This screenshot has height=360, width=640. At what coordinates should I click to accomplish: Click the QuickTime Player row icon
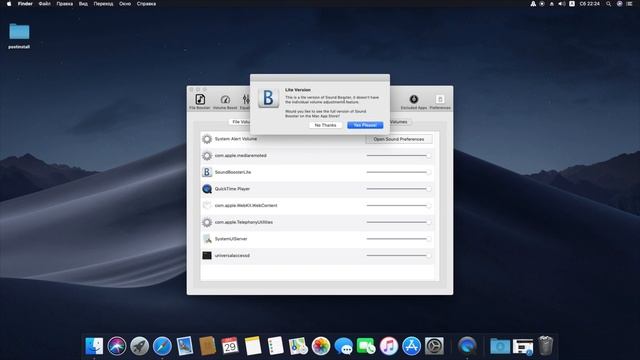click(207, 189)
